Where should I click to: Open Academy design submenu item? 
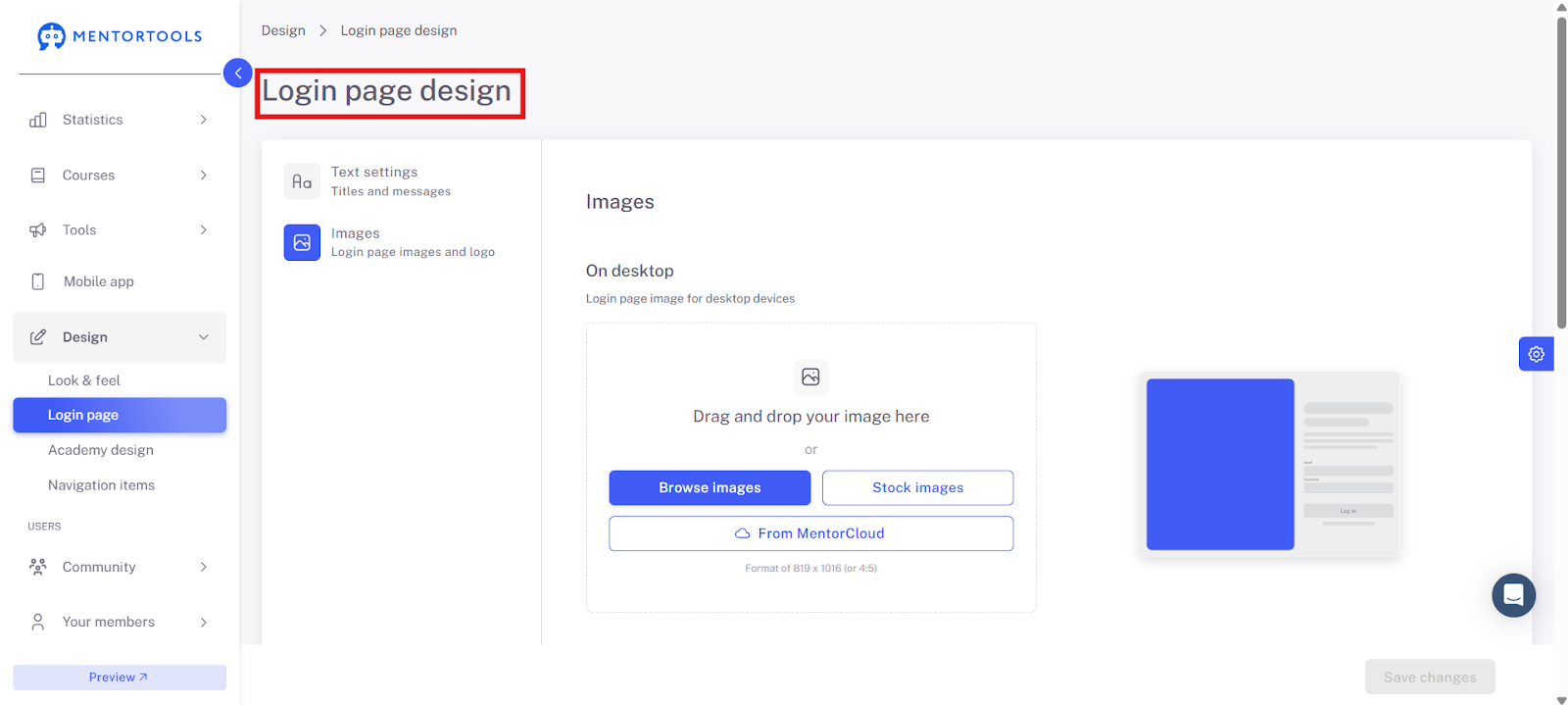point(101,450)
